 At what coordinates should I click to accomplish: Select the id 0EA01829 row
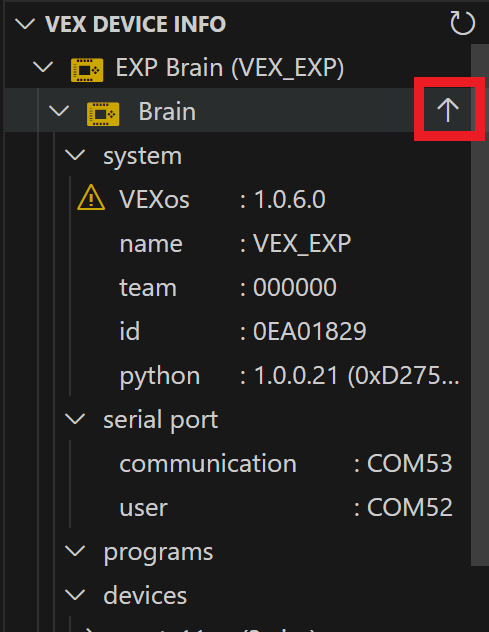(238, 331)
